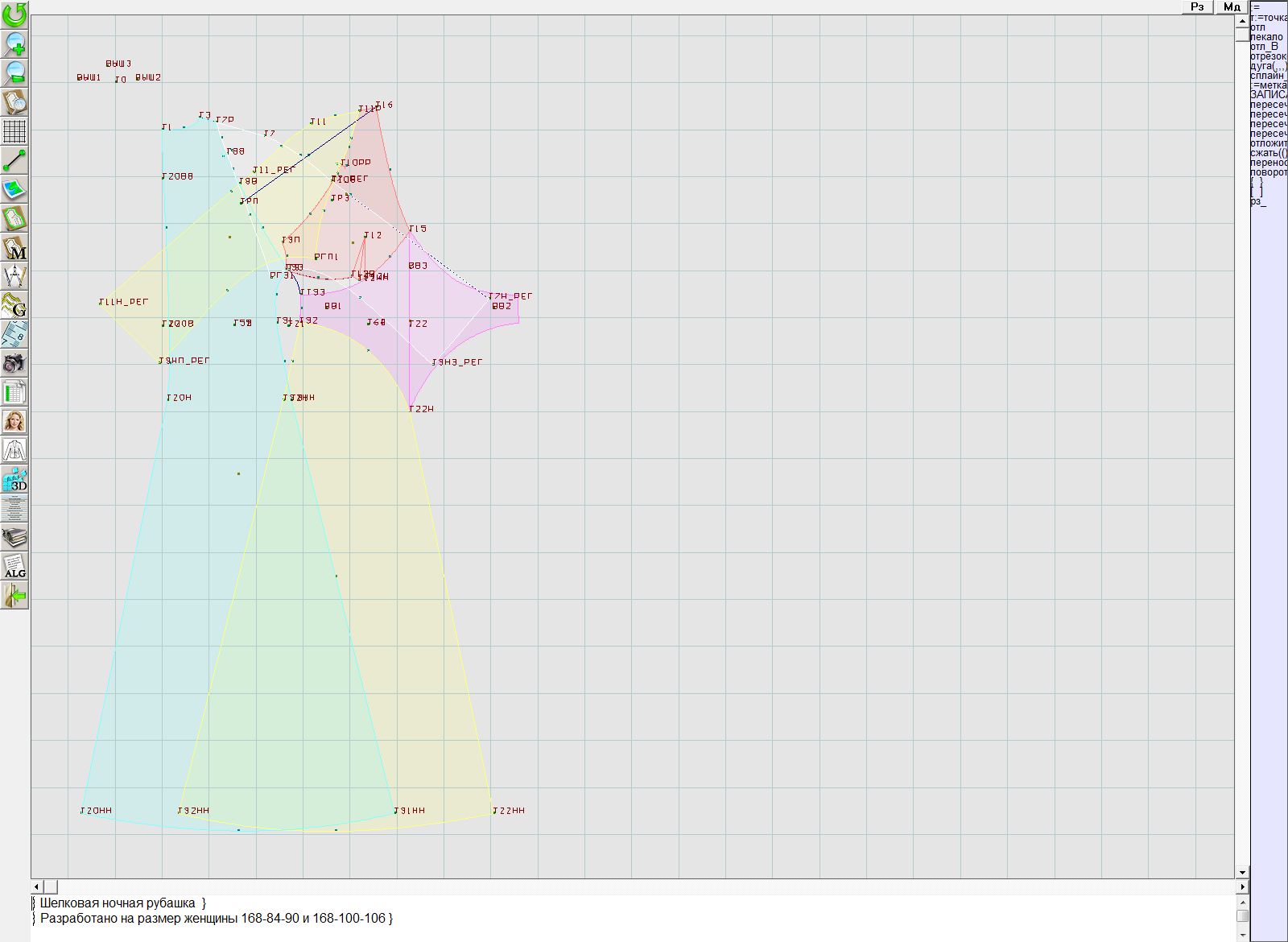
Task: Select 'ЗАПИСАТЬ' in the command list
Action: [1268, 95]
